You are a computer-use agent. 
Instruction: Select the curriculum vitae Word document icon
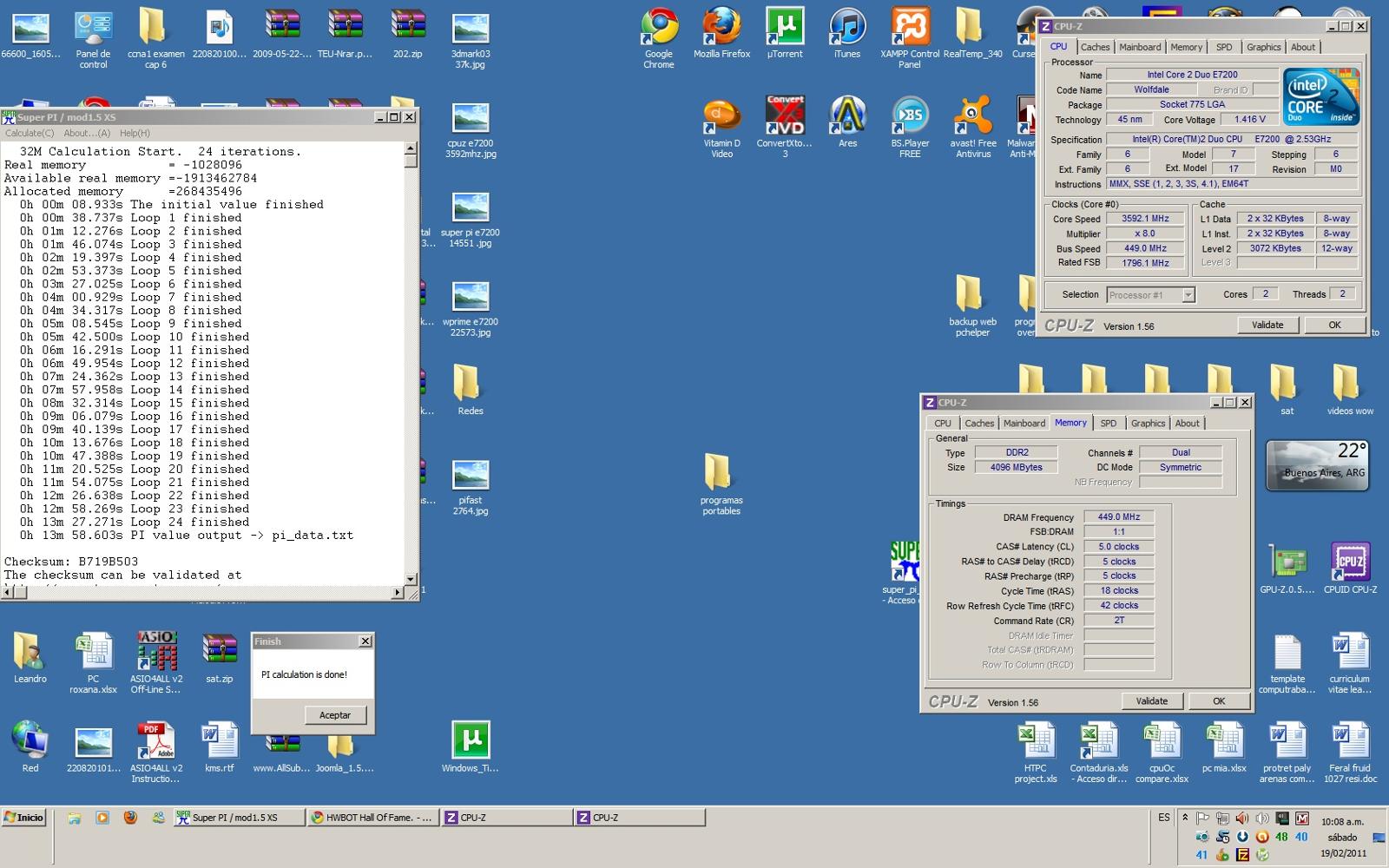1350,663
